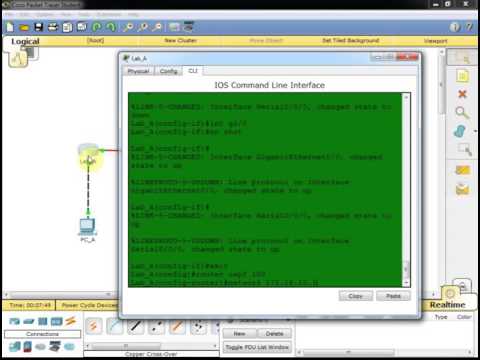Click the New file icon in toolbar
Viewport: 480px width, 360px height.
tap(10, 27)
